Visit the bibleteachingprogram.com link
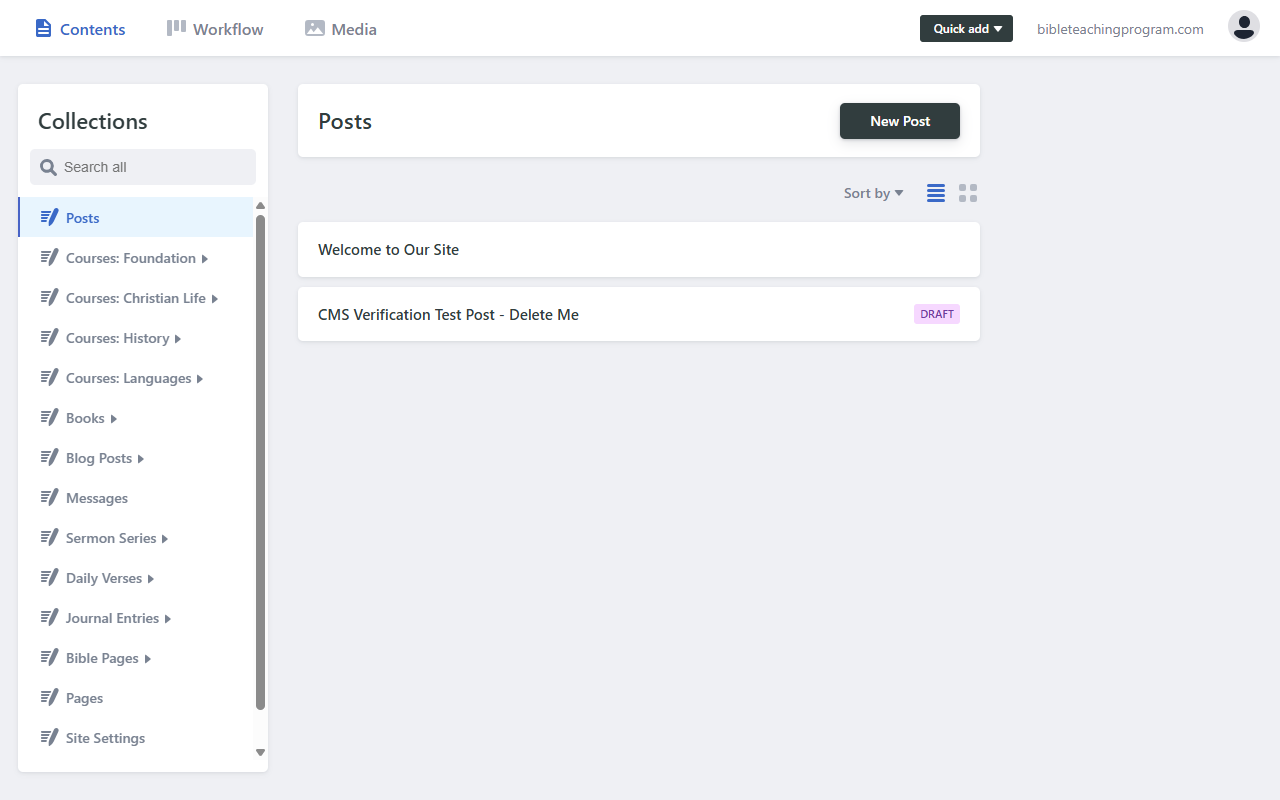This screenshot has height=800, width=1280. (x=1119, y=29)
